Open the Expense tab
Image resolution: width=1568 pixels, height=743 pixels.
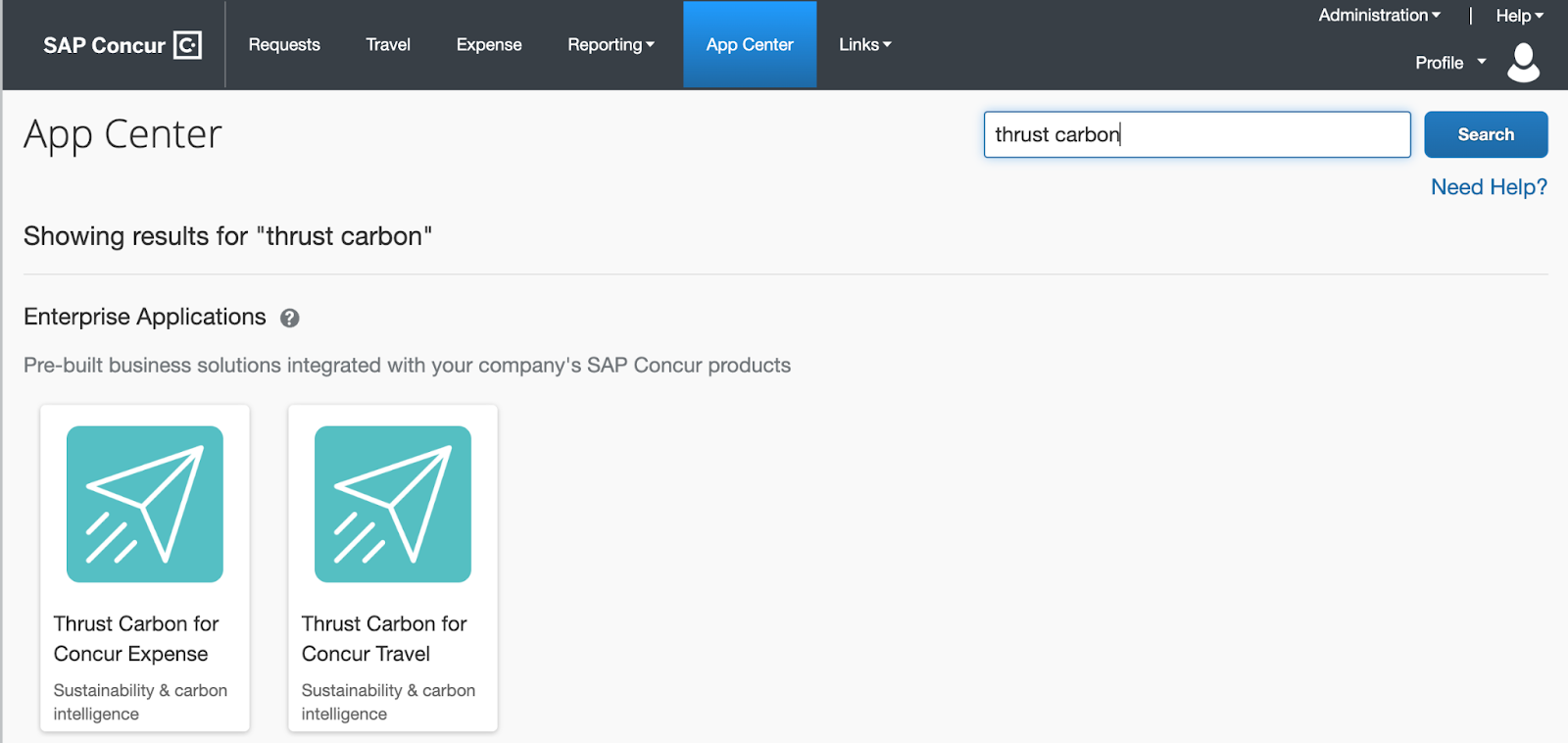click(489, 45)
